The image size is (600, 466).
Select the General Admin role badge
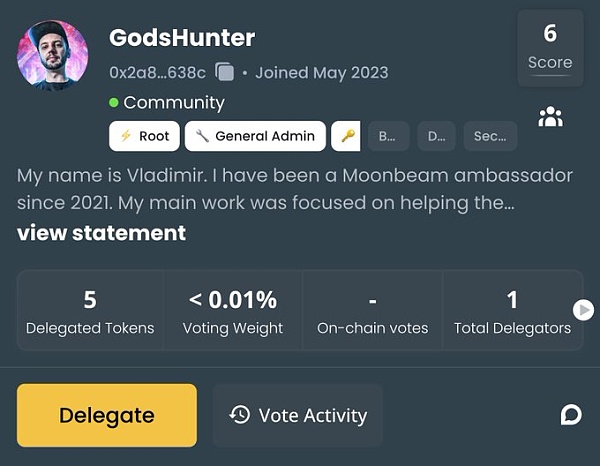coord(255,136)
